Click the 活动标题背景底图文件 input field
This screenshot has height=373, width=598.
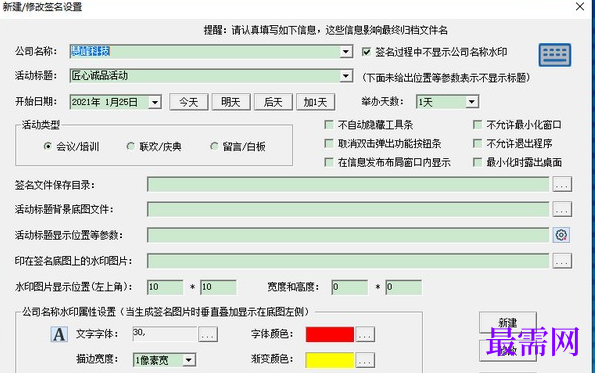pyautogui.click(x=348, y=209)
